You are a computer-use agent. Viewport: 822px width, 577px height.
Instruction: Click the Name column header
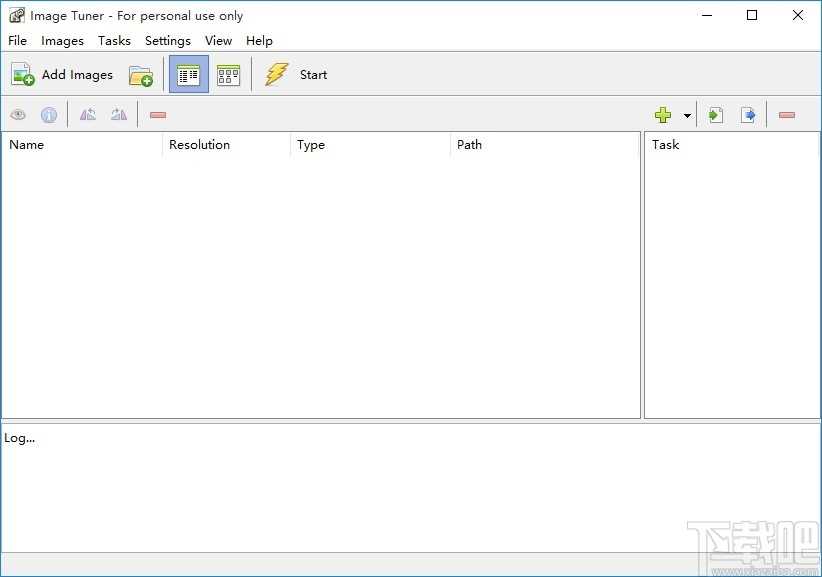[27, 145]
